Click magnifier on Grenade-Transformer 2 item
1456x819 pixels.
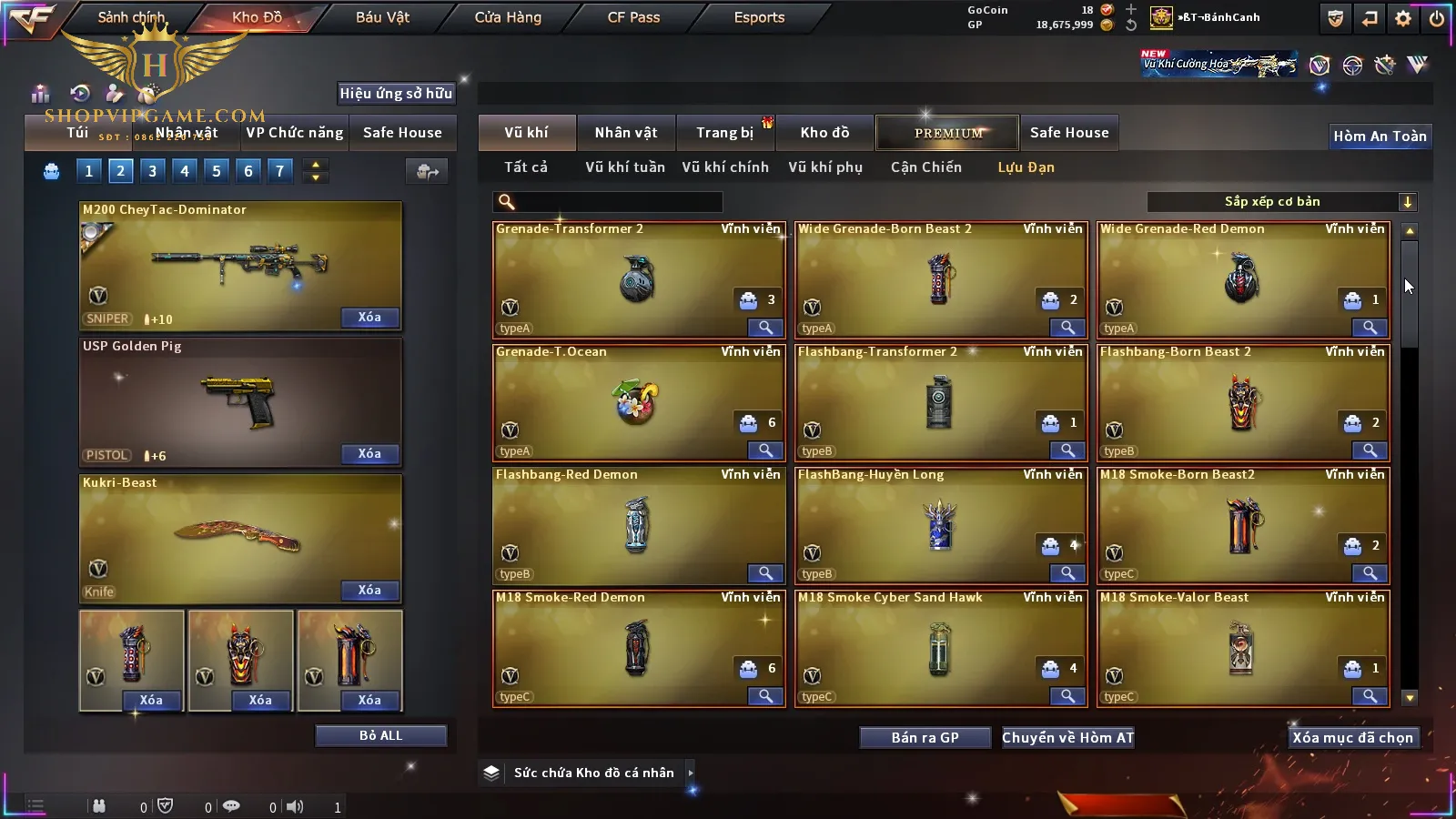765,328
